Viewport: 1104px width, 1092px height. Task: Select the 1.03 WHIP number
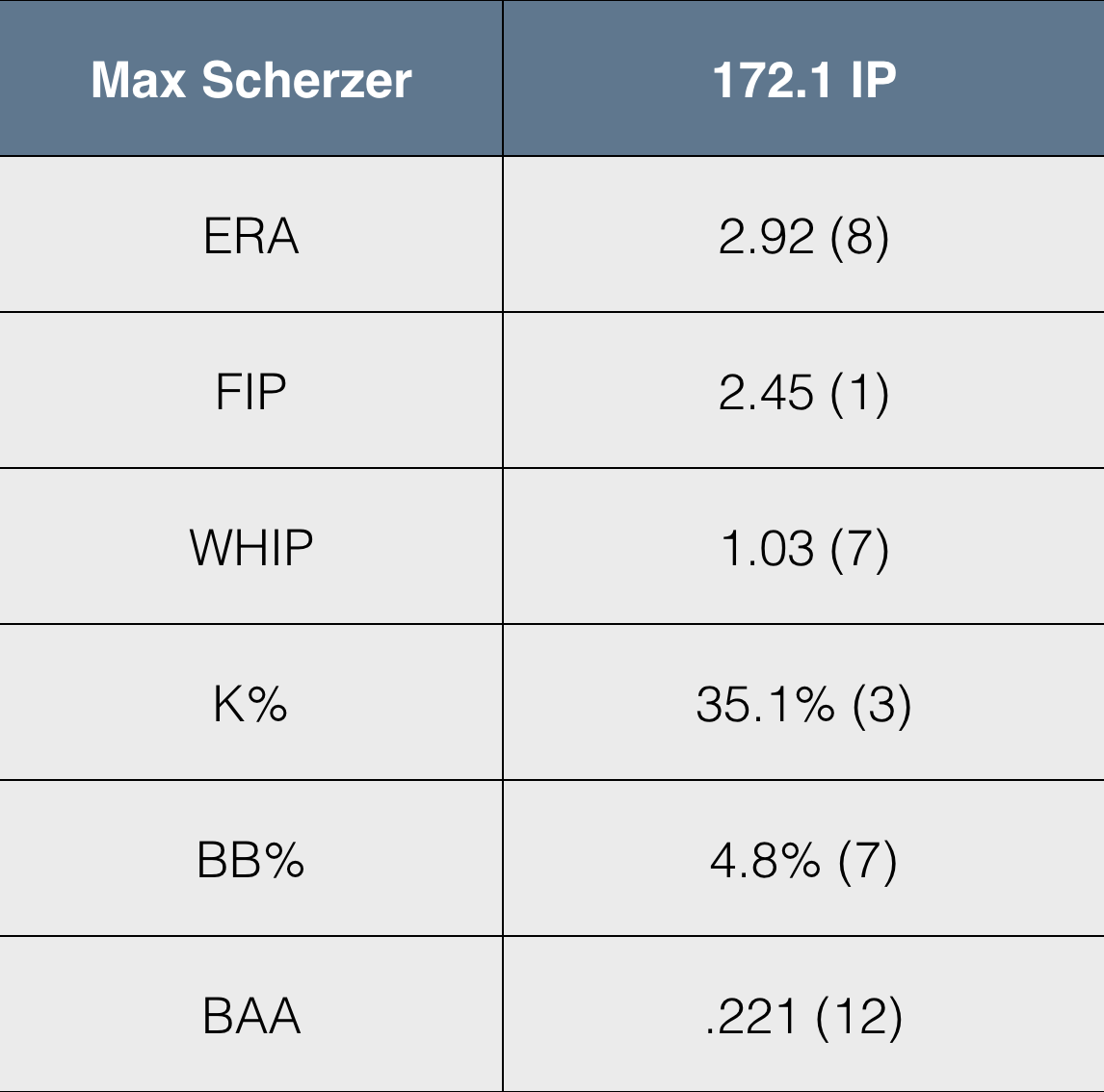tap(767, 548)
